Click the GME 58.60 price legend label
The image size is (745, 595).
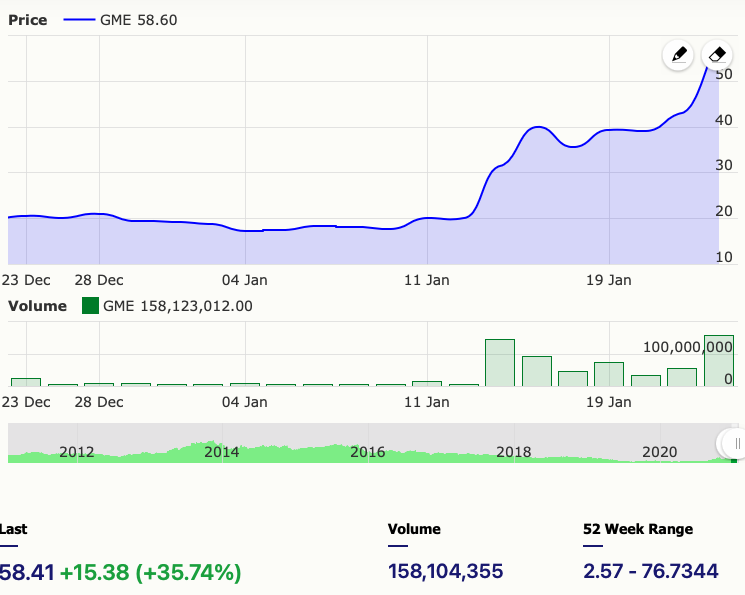(138, 20)
